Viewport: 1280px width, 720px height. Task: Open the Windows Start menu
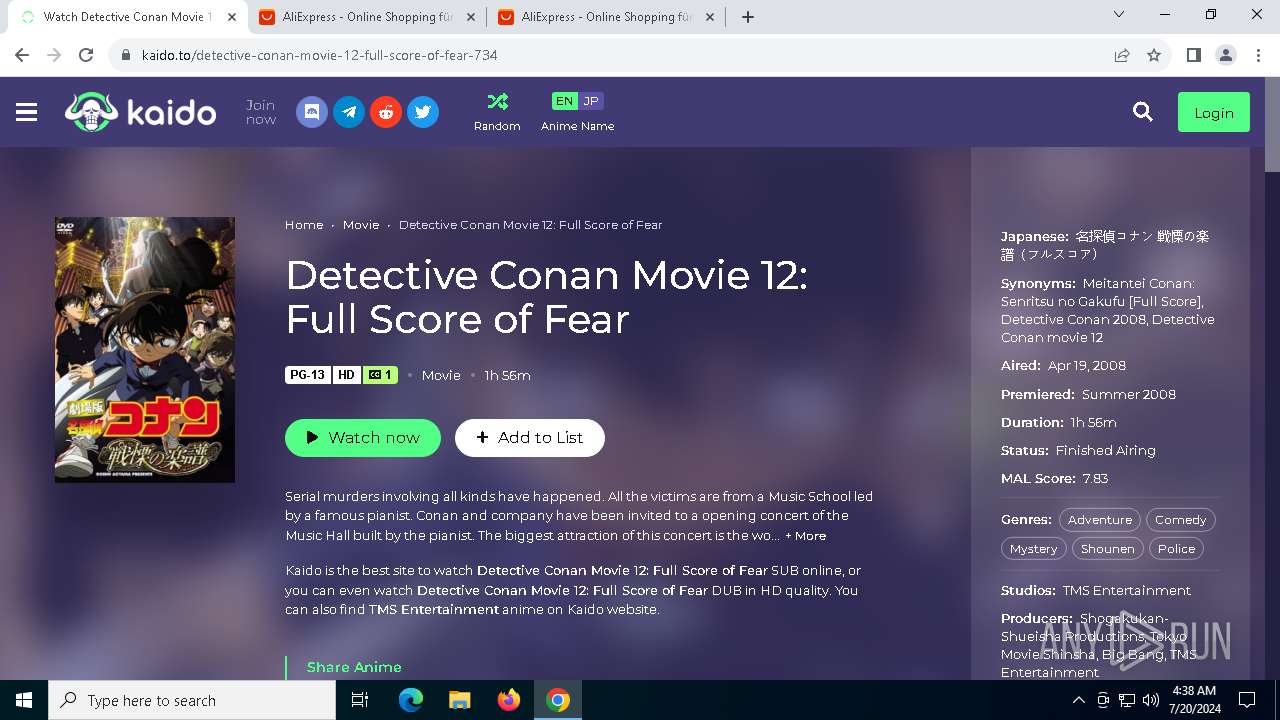[x=24, y=700]
